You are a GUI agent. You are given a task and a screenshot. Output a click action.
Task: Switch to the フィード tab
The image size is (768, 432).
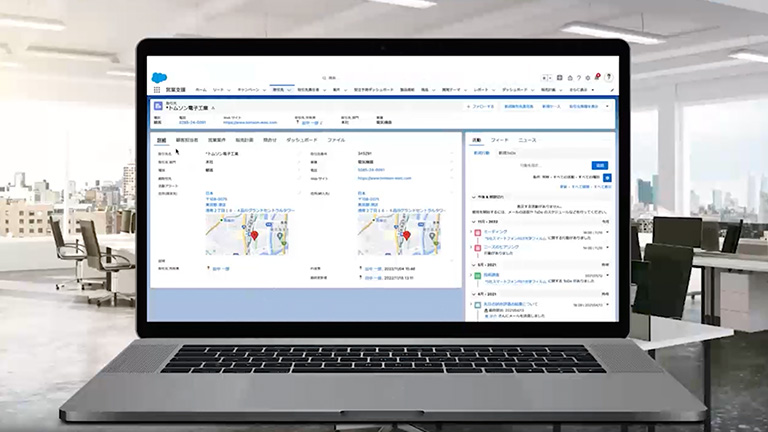coord(500,140)
